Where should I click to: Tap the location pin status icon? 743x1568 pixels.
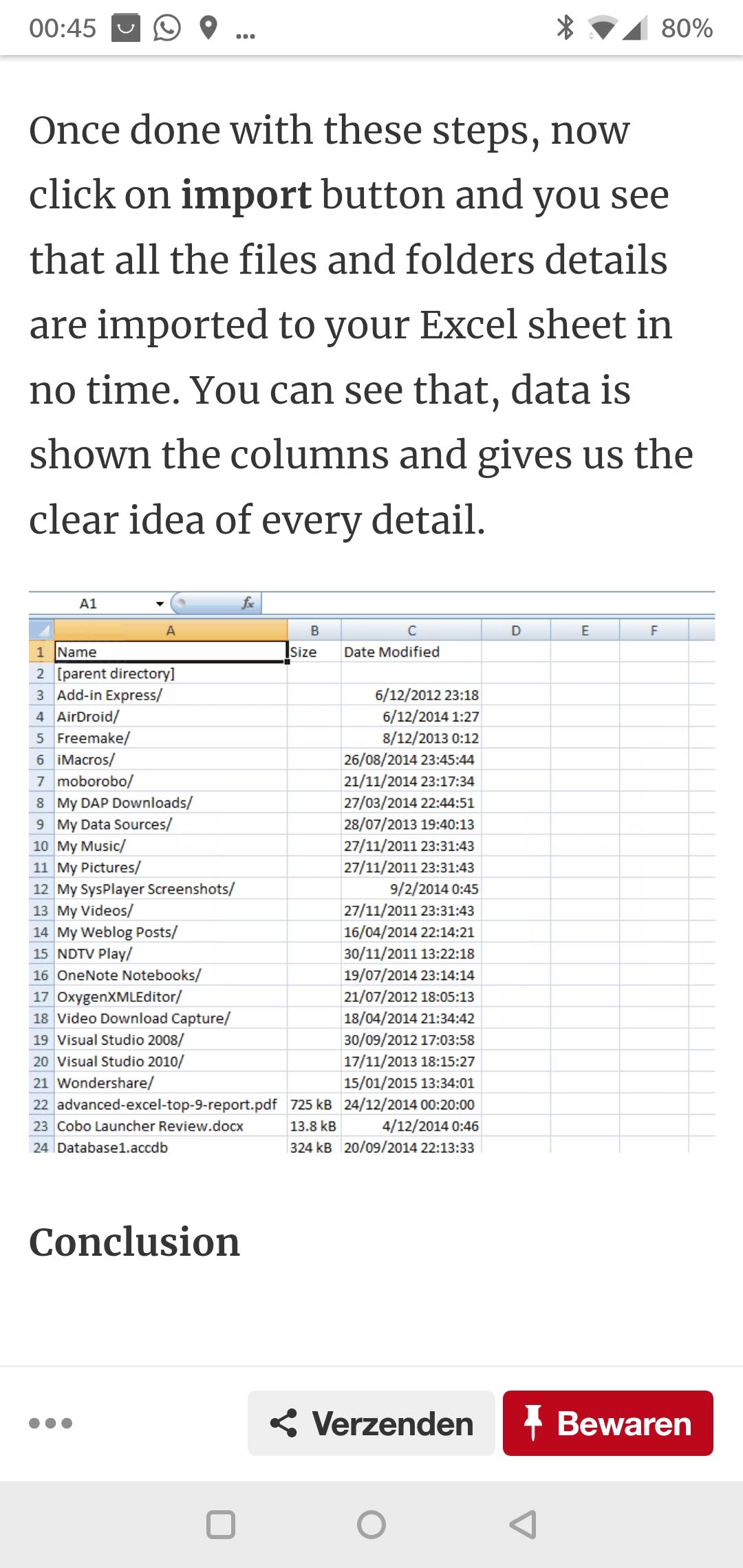(x=208, y=28)
